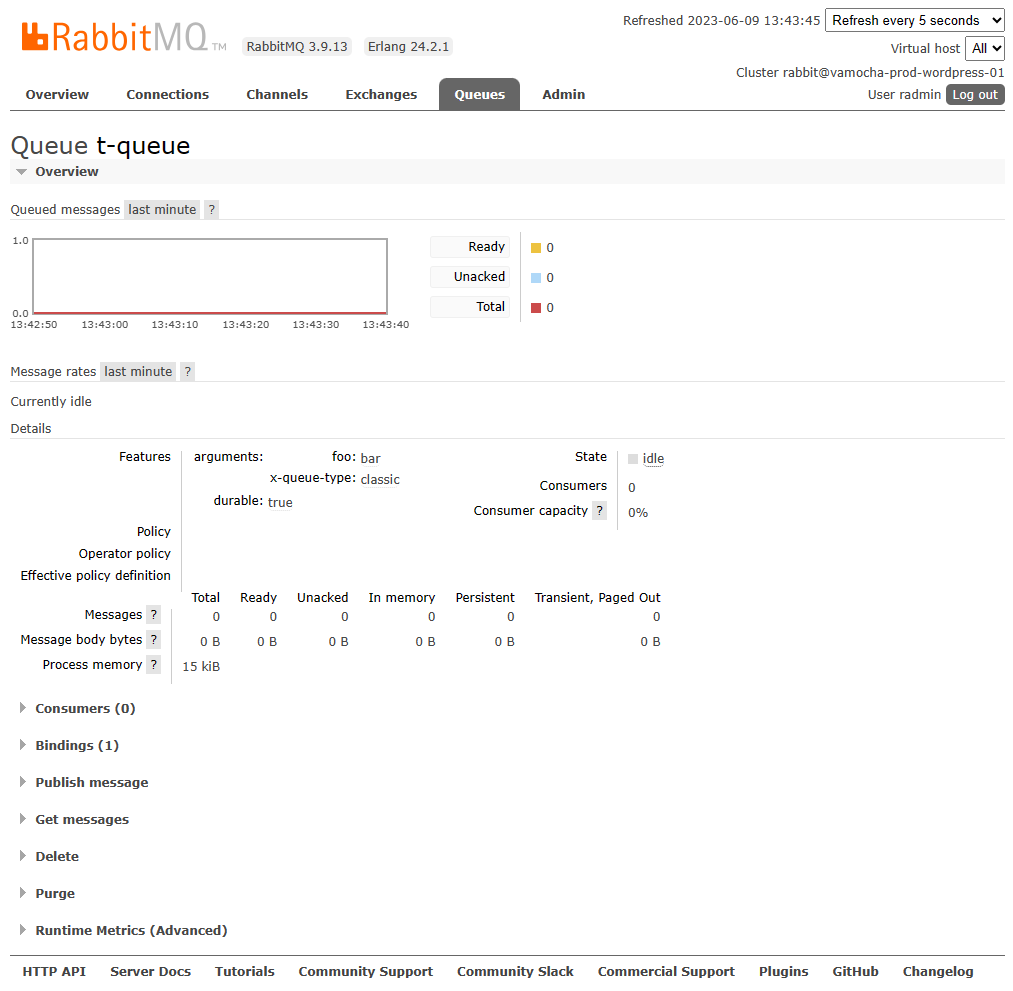Open the Tutorials footer link
This screenshot has width=1013, height=991.
point(244,971)
